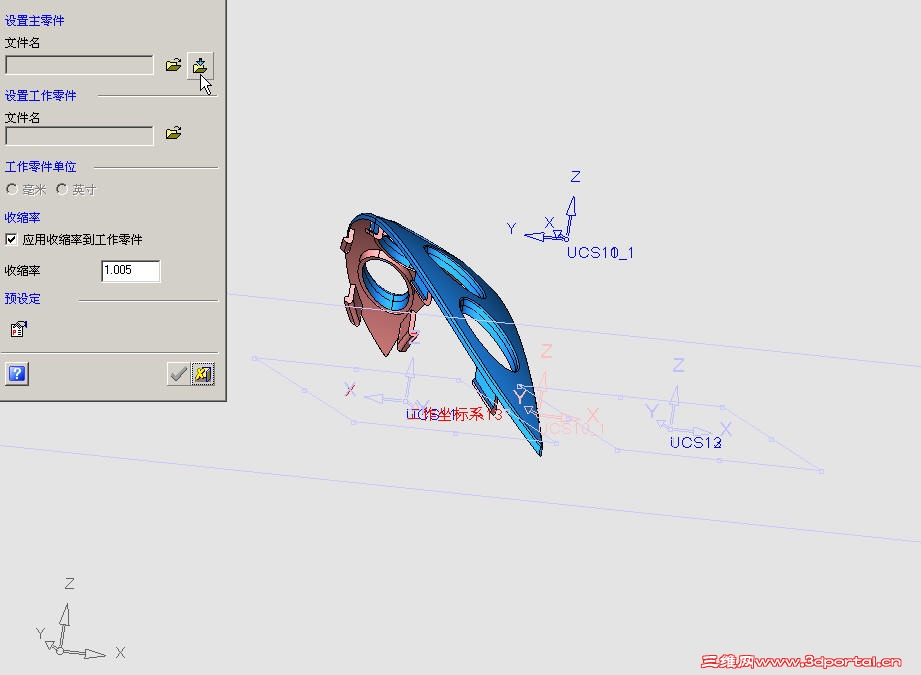921x675 pixels.
Task: Cancel dialog with X button
Action: [203, 374]
